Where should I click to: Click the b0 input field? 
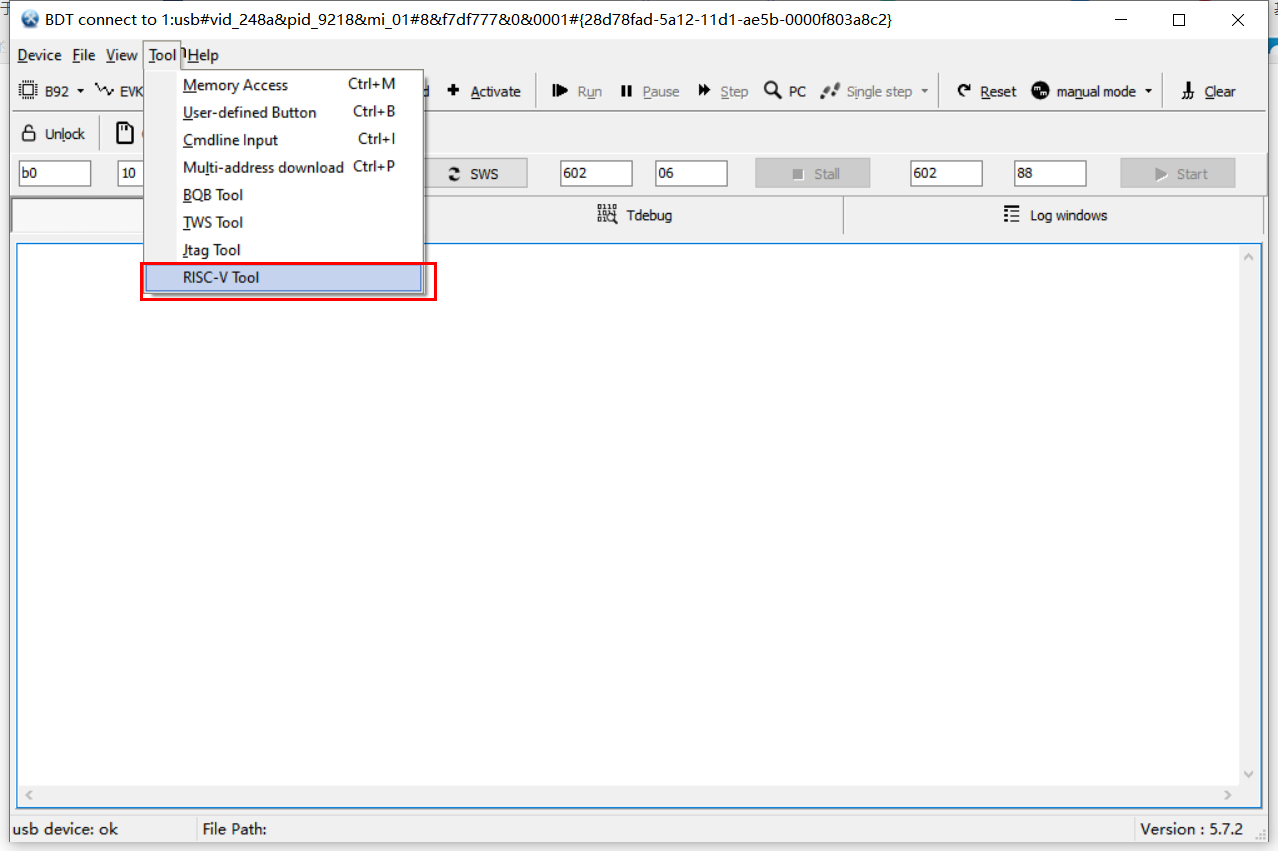(54, 174)
